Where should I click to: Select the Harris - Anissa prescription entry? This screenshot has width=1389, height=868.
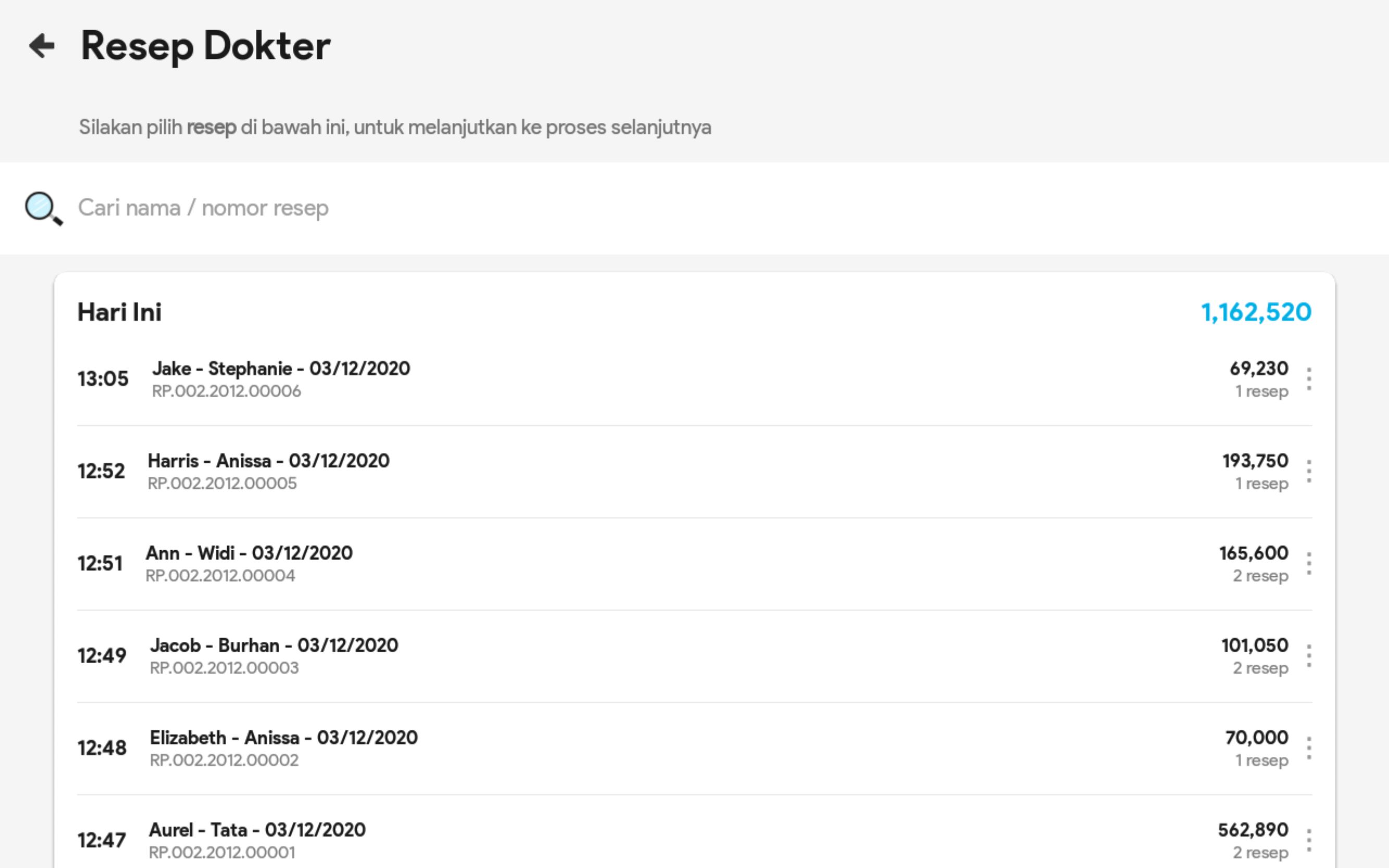(x=268, y=461)
